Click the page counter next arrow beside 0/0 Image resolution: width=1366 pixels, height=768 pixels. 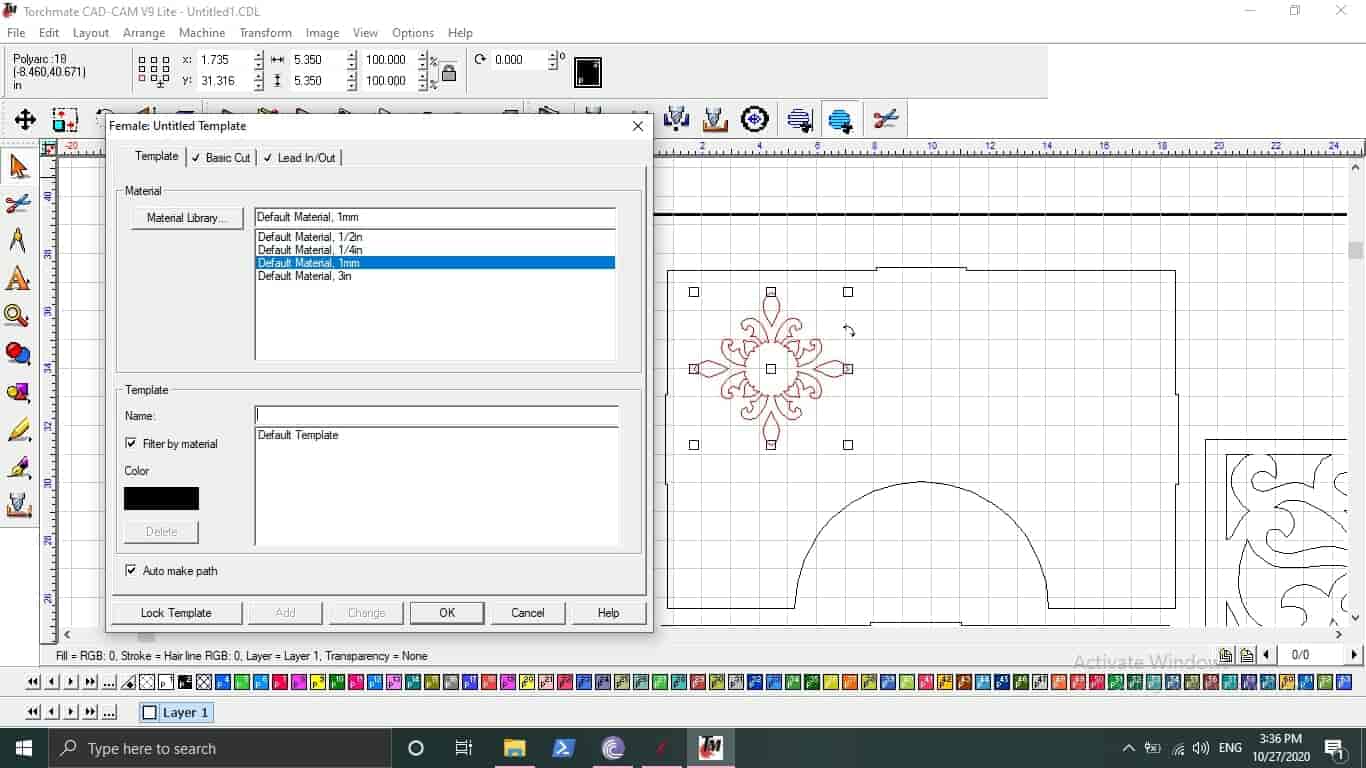(1354, 655)
